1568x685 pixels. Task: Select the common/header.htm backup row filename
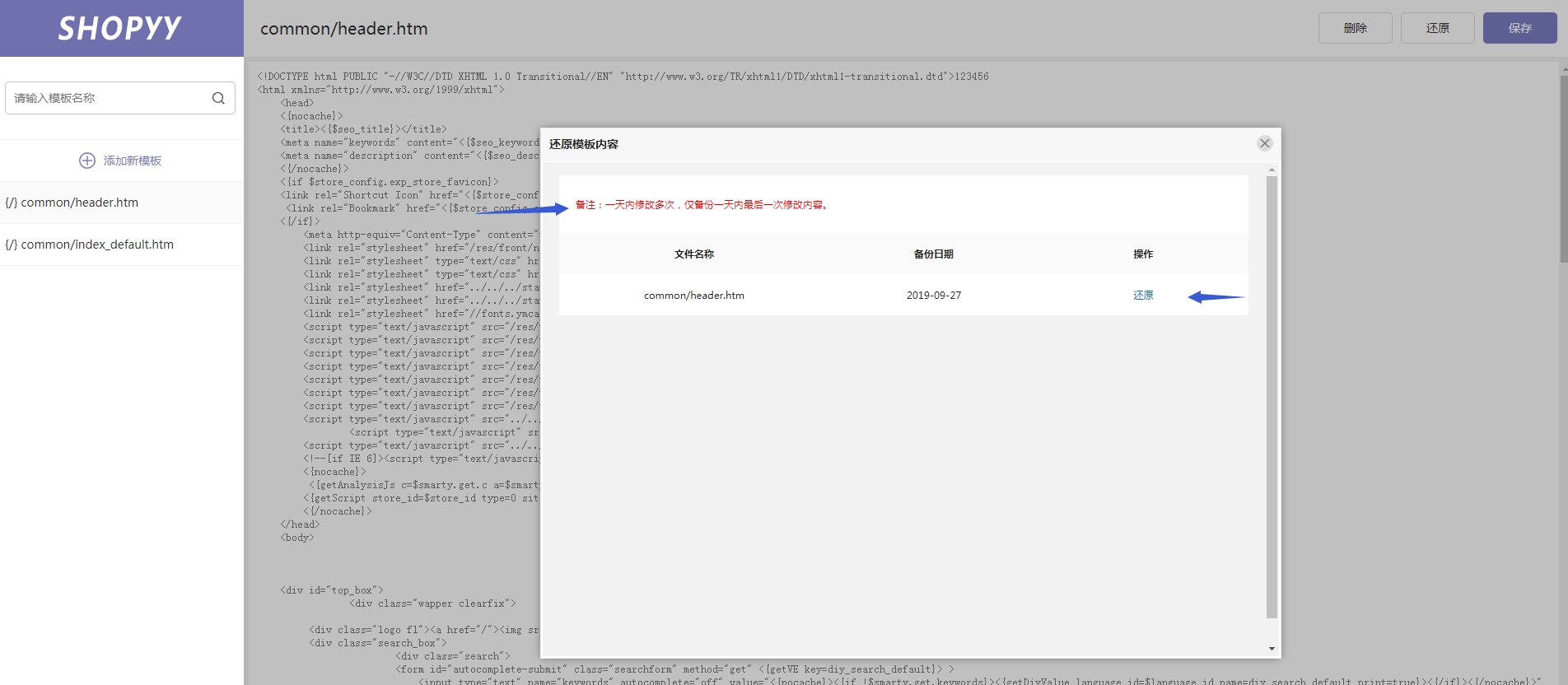tap(693, 296)
